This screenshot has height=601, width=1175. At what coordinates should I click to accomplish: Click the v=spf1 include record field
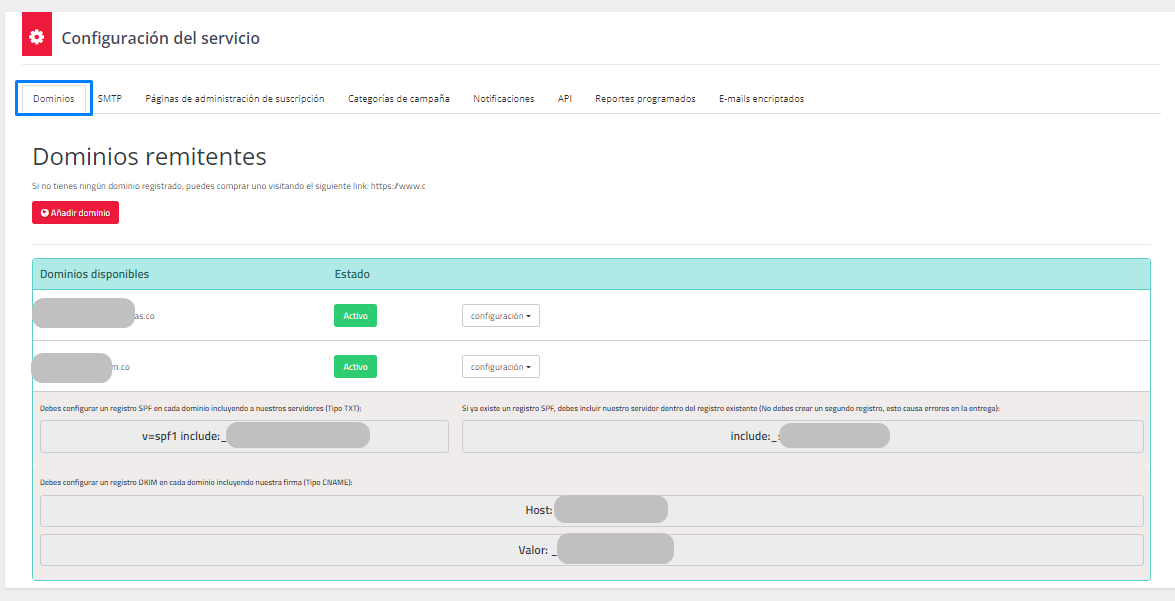click(244, 436)
